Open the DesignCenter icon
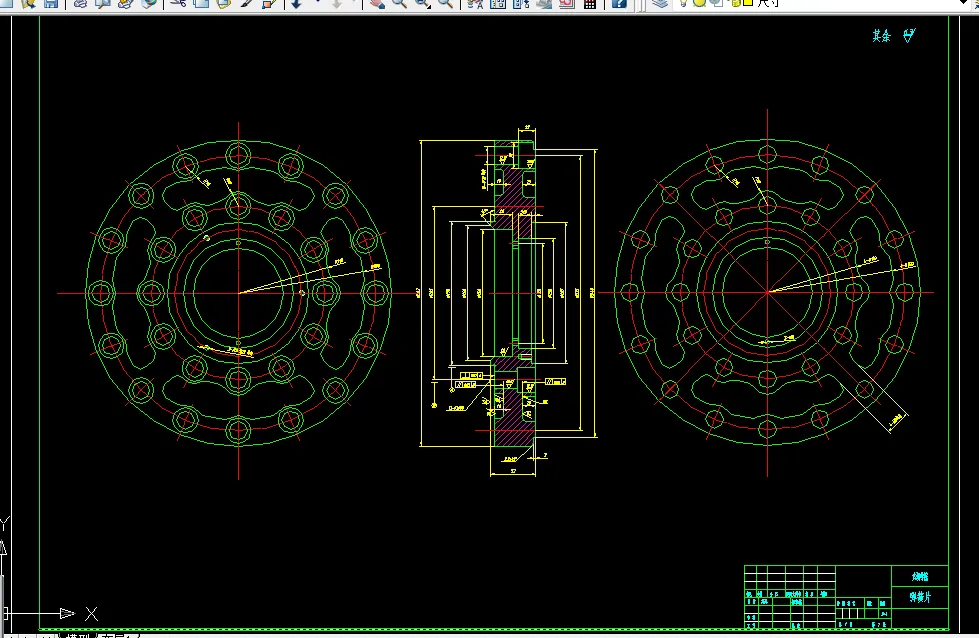 click(x=498, y=3)
